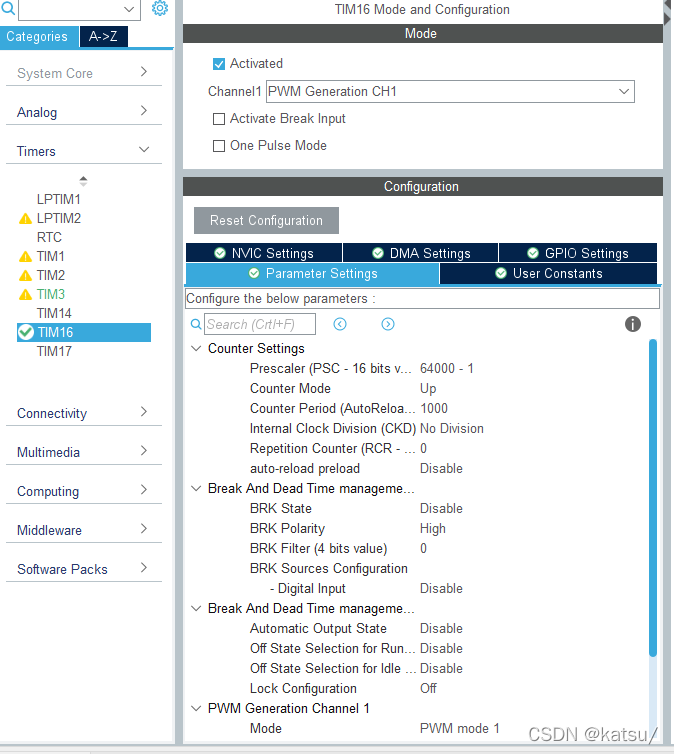Enable Activate Break Input checkbox
This screenshot has height=754, width=674.
click(x=219, y=119)
